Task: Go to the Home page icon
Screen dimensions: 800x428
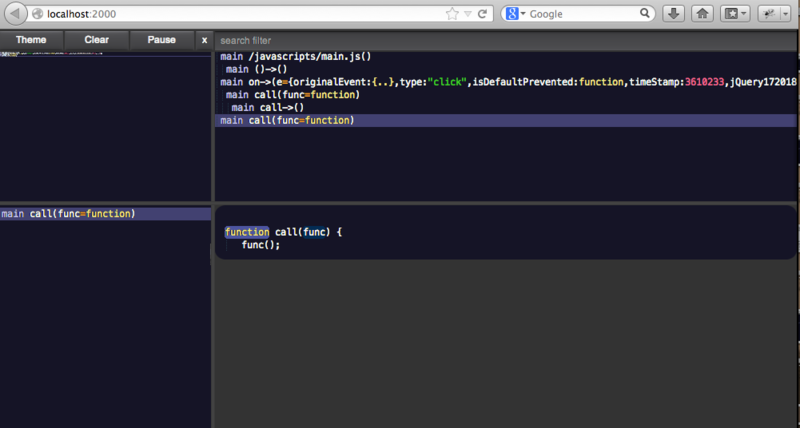Action: tap(703, 14)
